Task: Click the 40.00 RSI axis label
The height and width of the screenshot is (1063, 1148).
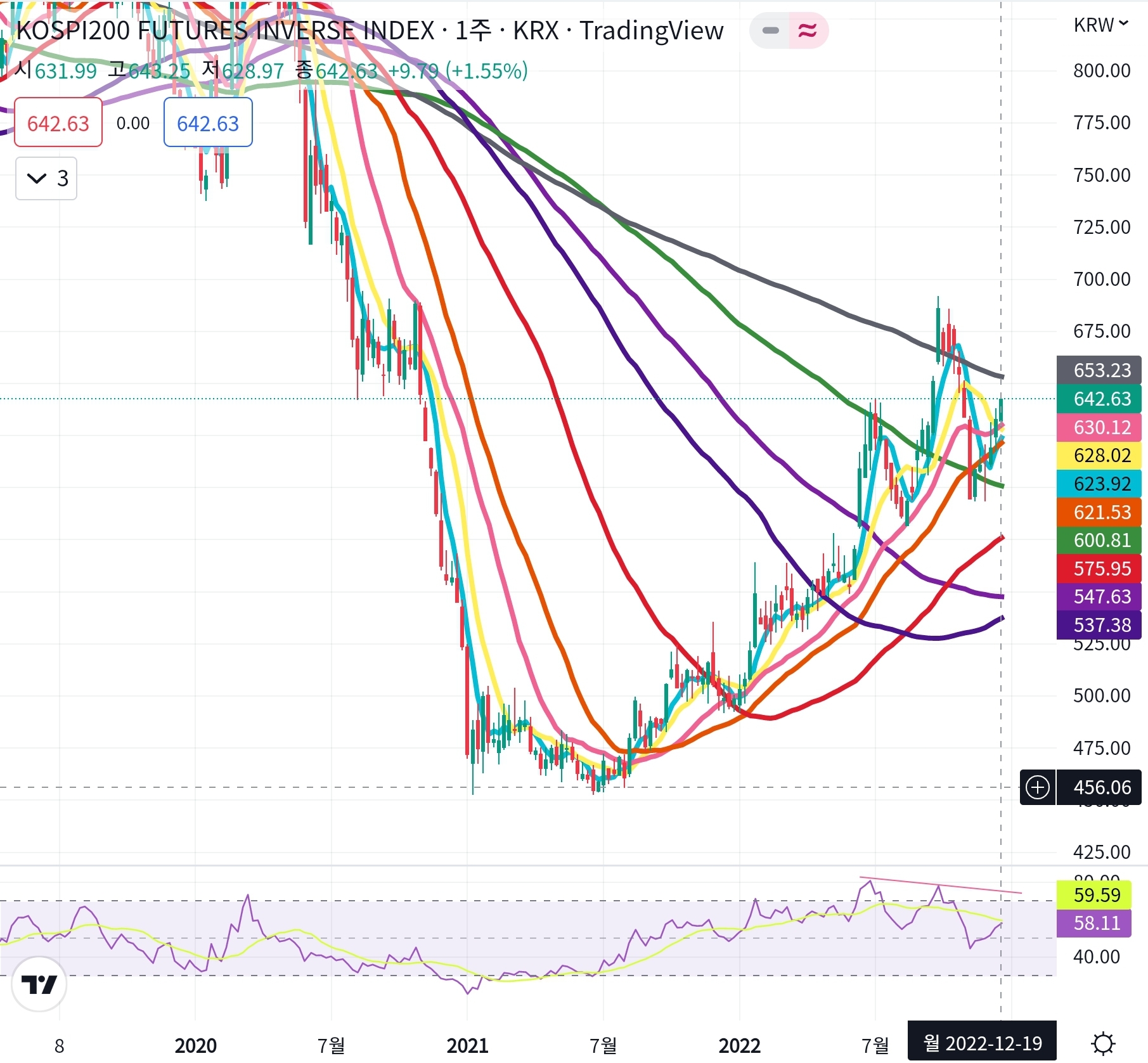Action: pyautogui.click(x=1097, y=957)
